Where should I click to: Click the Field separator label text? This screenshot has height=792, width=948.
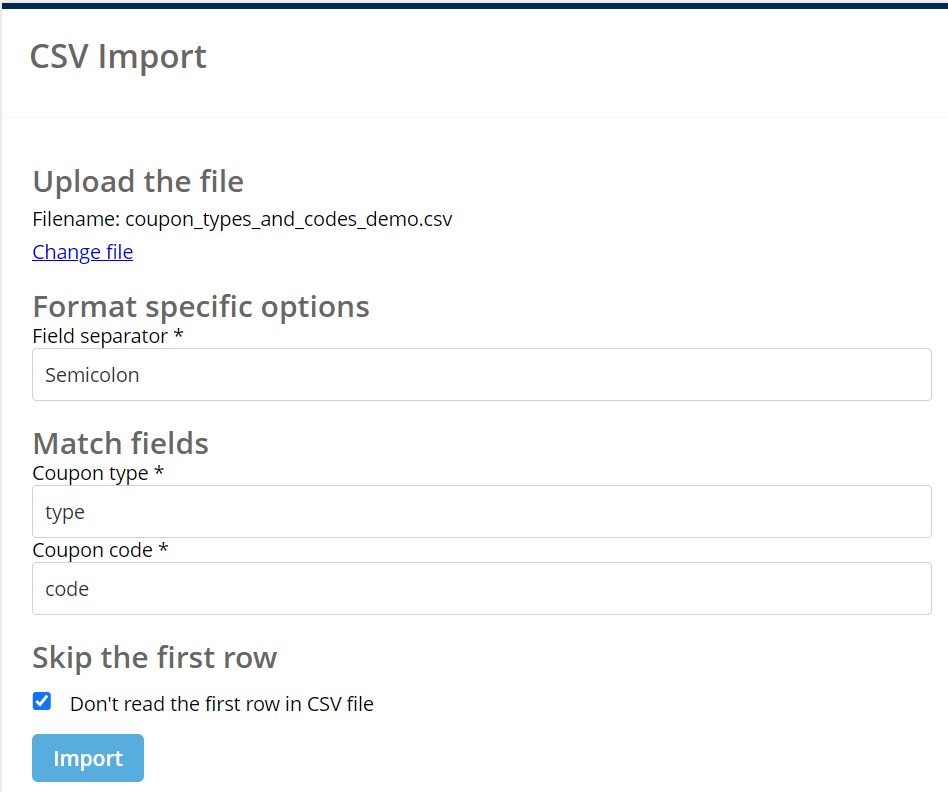(x=100, y=336)
